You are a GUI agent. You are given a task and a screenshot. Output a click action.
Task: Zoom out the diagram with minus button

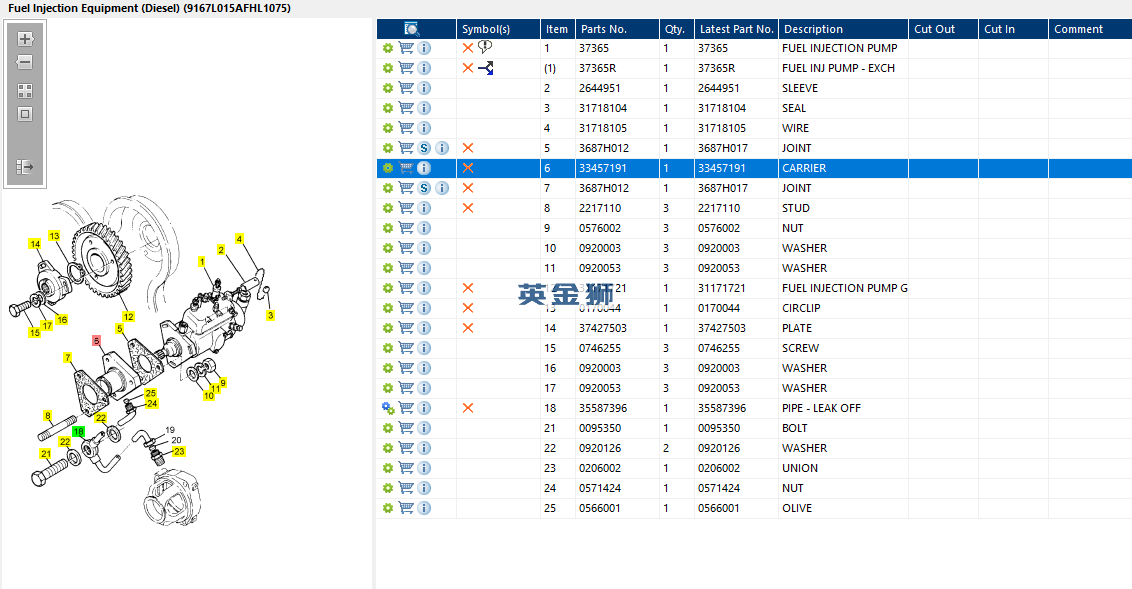pyautogui.click(x=25, y=62)
